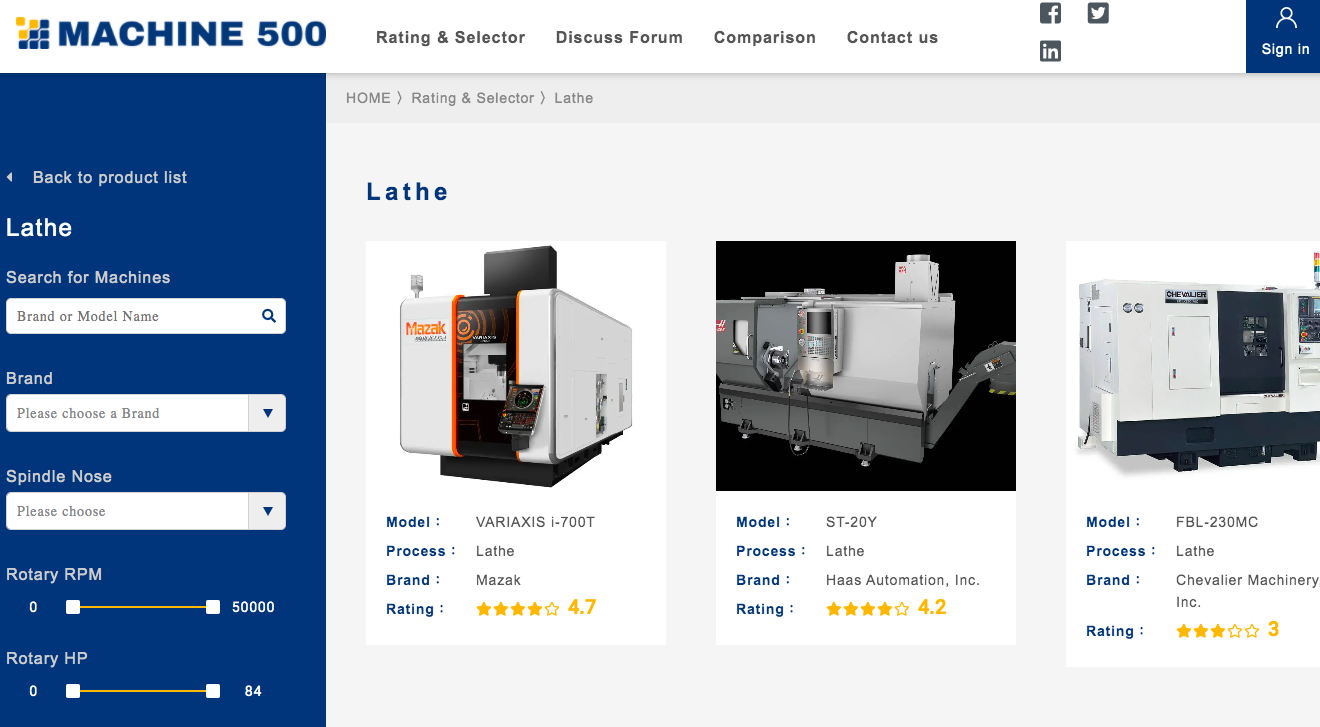Click the Sign in user icon
Image resolution: width=1320 pixels, height=727 pixels.
pos(1285,19)
